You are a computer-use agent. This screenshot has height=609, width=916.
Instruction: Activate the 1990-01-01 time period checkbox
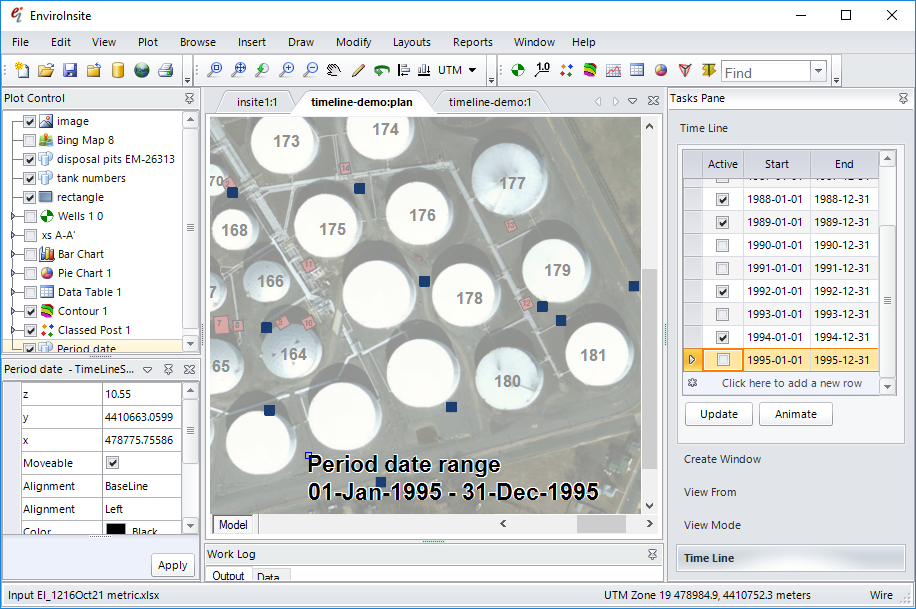723,245
